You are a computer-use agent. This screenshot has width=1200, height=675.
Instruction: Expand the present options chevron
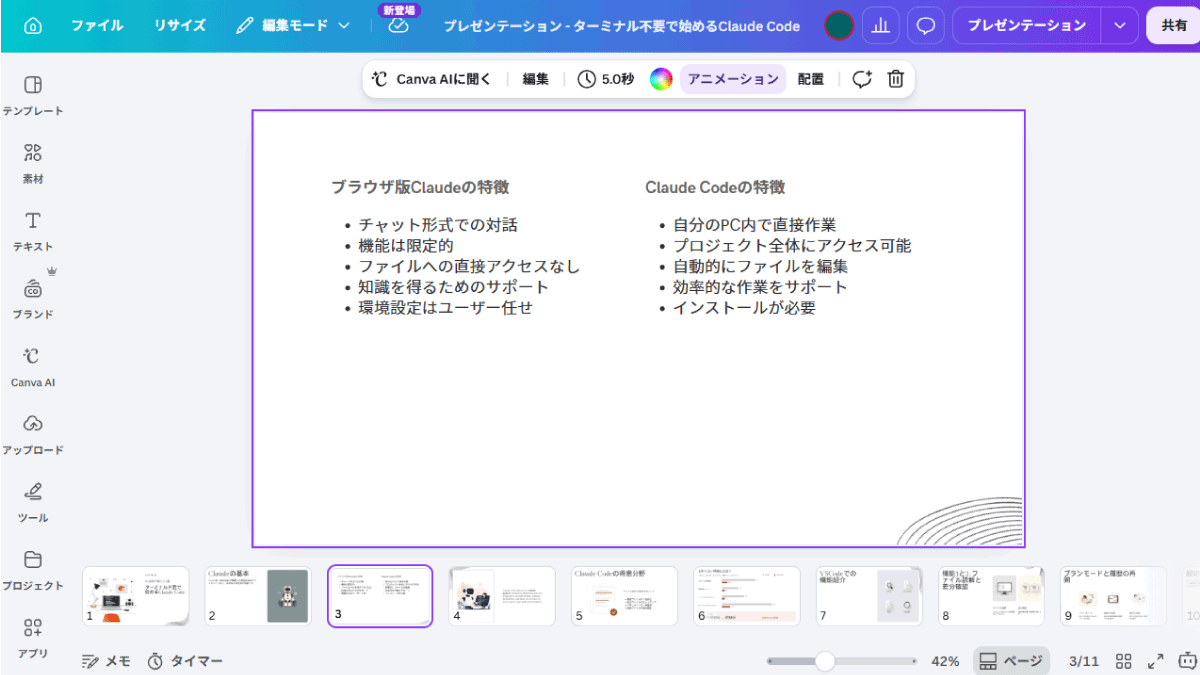click(x=1119, y=26)
